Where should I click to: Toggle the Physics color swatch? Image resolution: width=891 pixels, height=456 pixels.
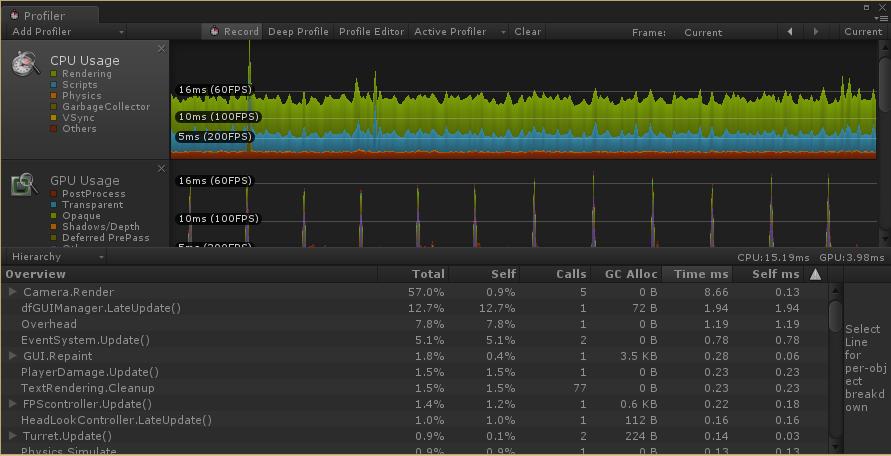pos(54,96)
